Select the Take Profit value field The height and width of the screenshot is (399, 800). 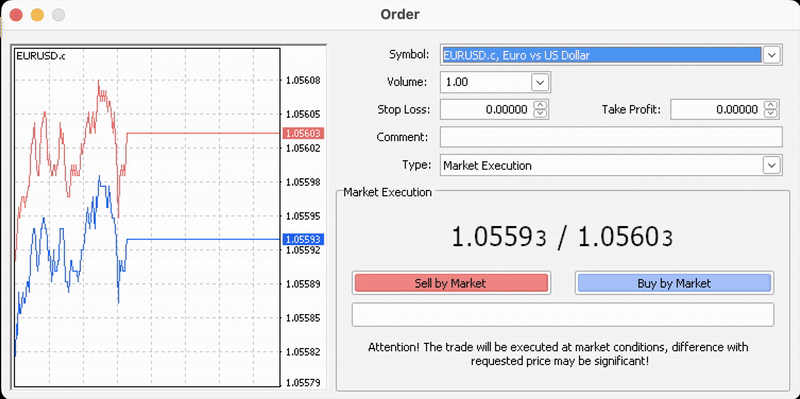(717, 109)
